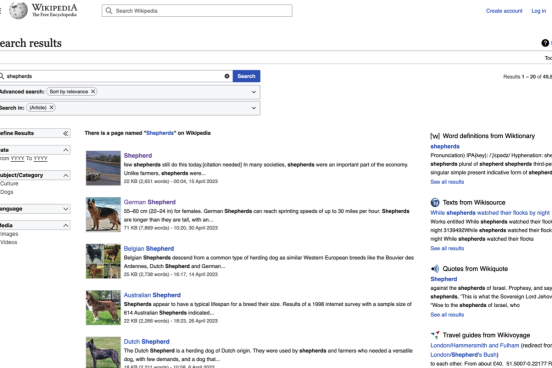The width and height of the screenshot is (552, 368).
Task: Click the 'Search results' page heading
Action: 31,43
